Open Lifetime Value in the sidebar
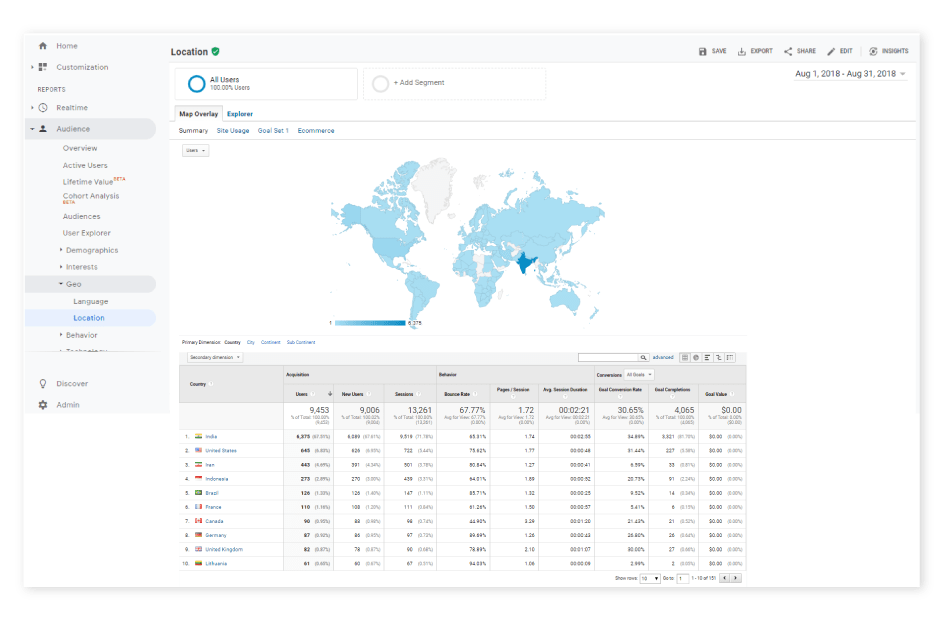The height and width of the screenshot is (622, 944). pyautogui.click(x=88, y=182)
